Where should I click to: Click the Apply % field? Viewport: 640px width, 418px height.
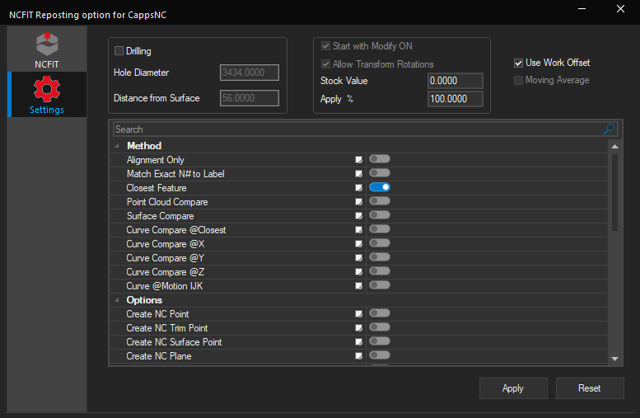pos(455,99)
